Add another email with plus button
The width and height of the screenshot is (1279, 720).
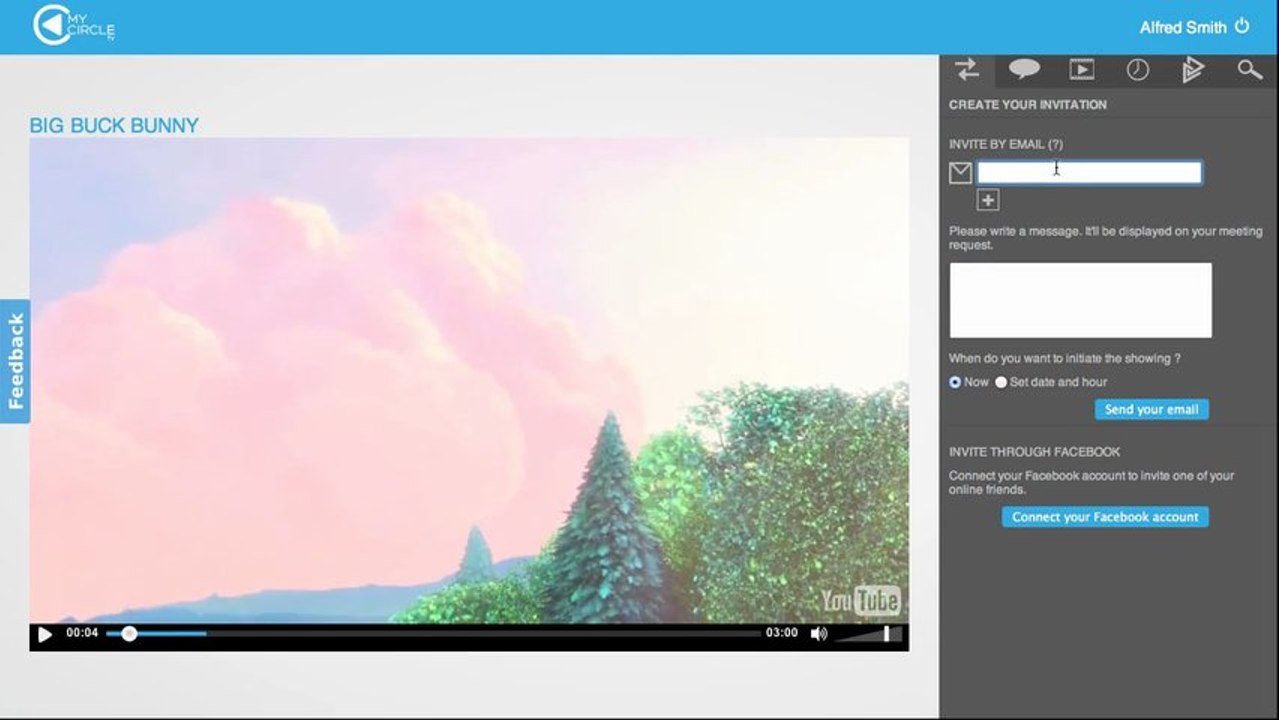coord(988,201)
